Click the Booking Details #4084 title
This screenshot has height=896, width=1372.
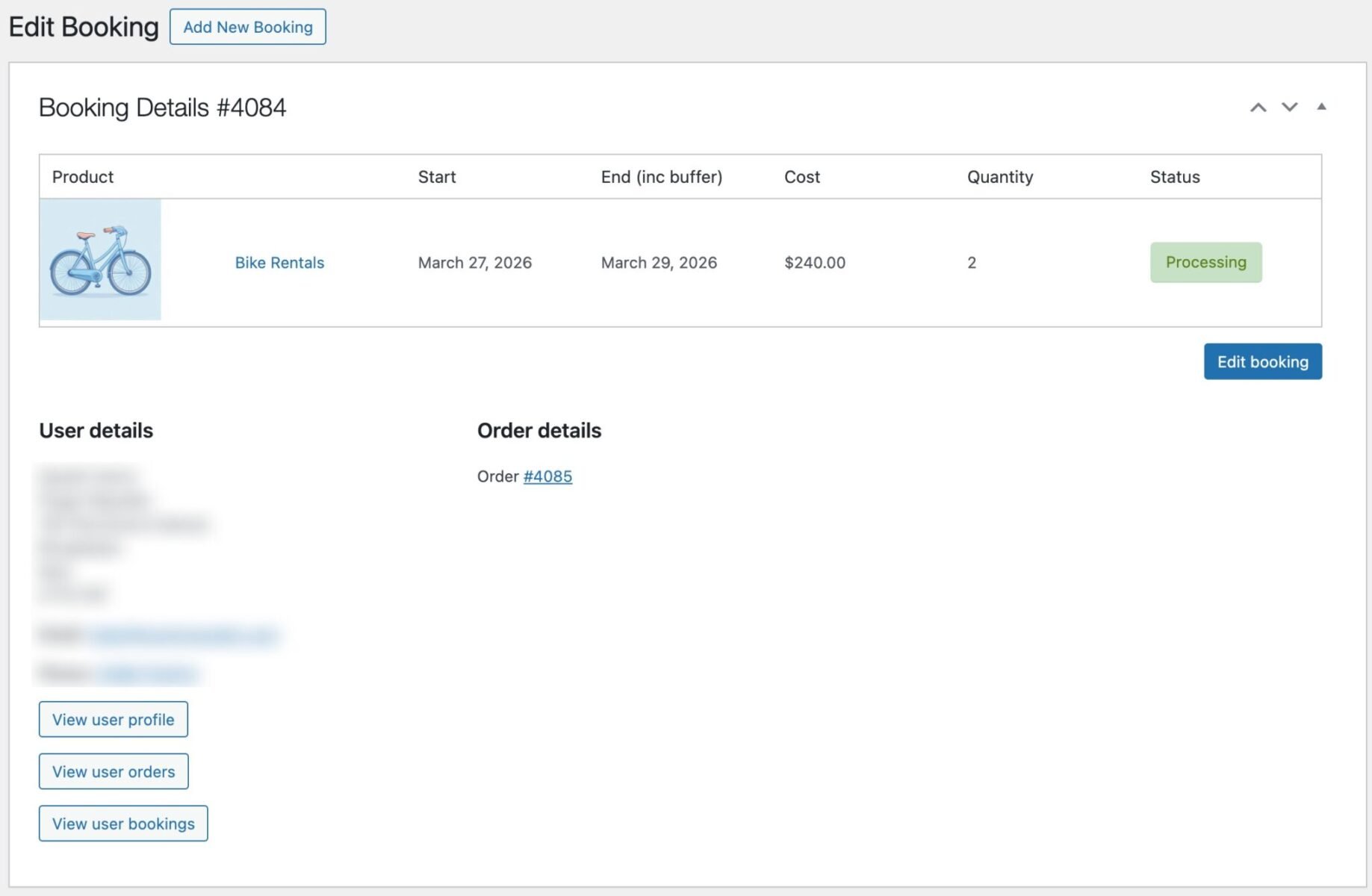pyautogui.click(x=163, y=107)
